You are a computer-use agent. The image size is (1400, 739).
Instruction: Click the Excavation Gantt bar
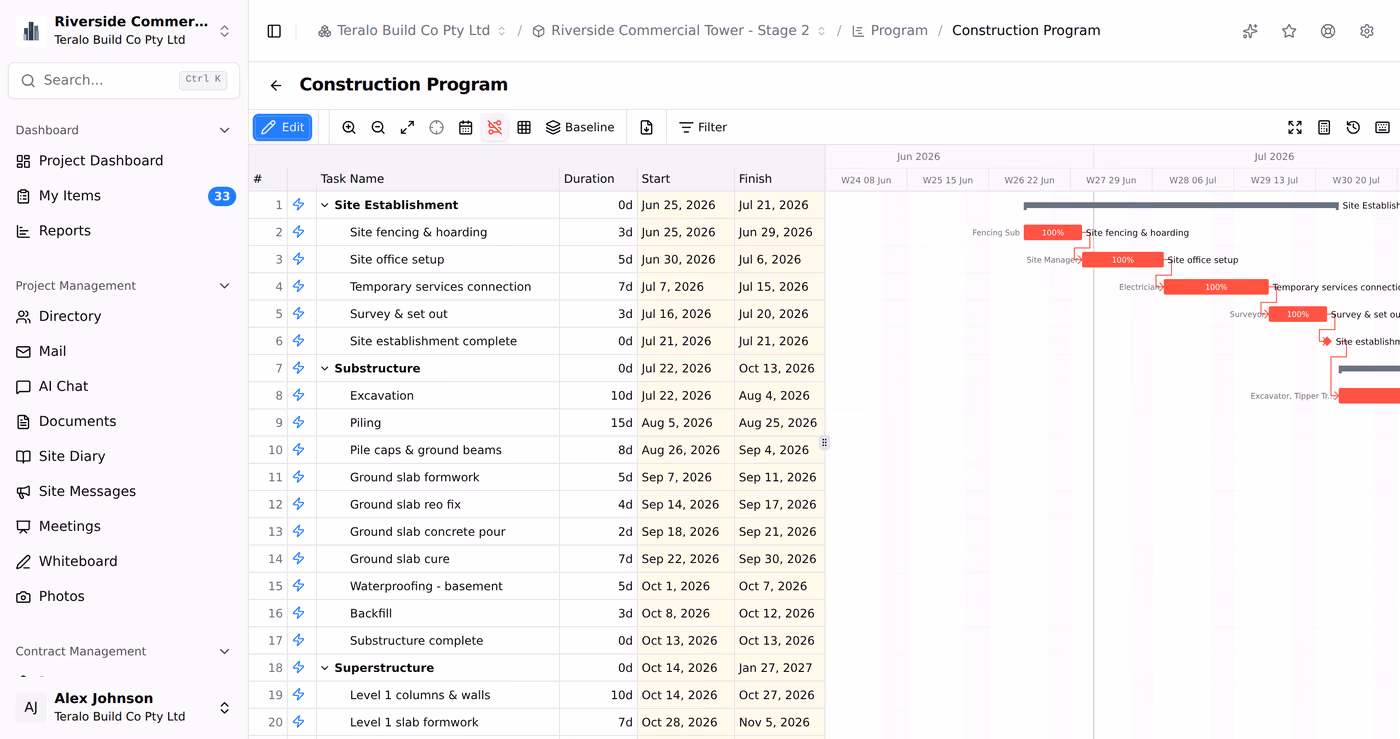tap(1369, 396)
